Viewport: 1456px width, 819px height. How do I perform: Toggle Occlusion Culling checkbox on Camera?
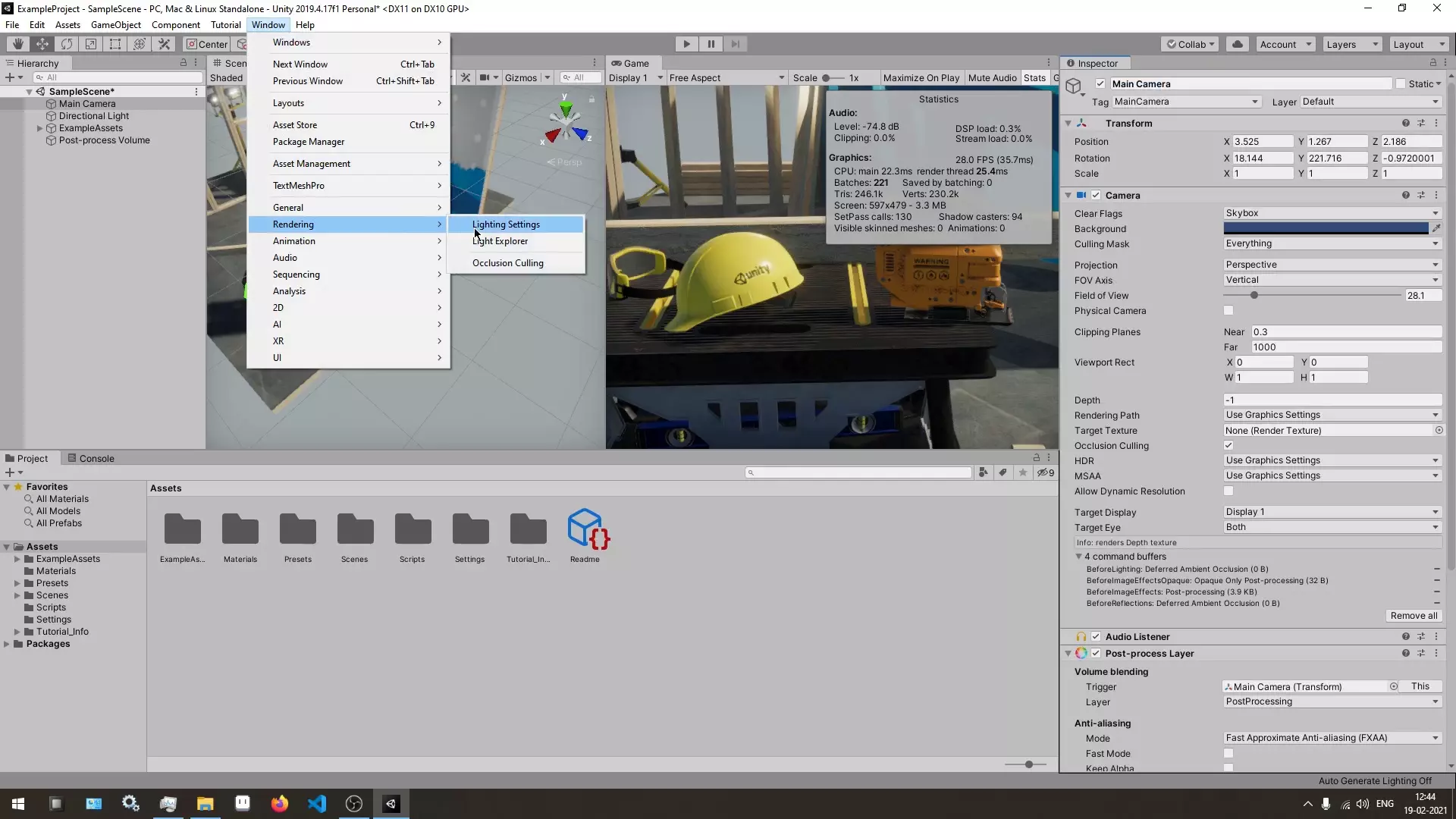pyautogui.click(x=1228, y=445)
